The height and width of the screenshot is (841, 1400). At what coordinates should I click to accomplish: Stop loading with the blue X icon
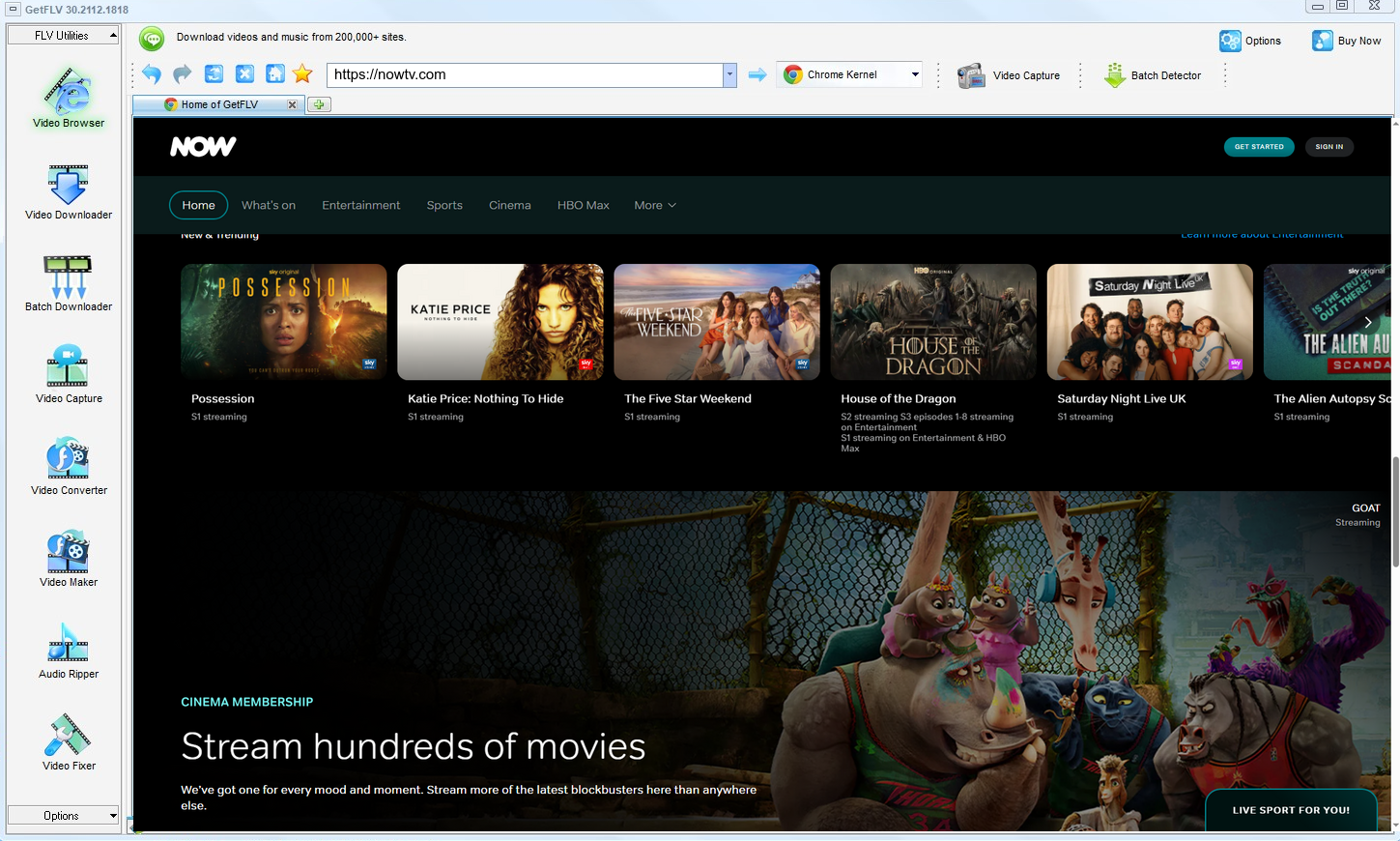[x=245, y=74]
